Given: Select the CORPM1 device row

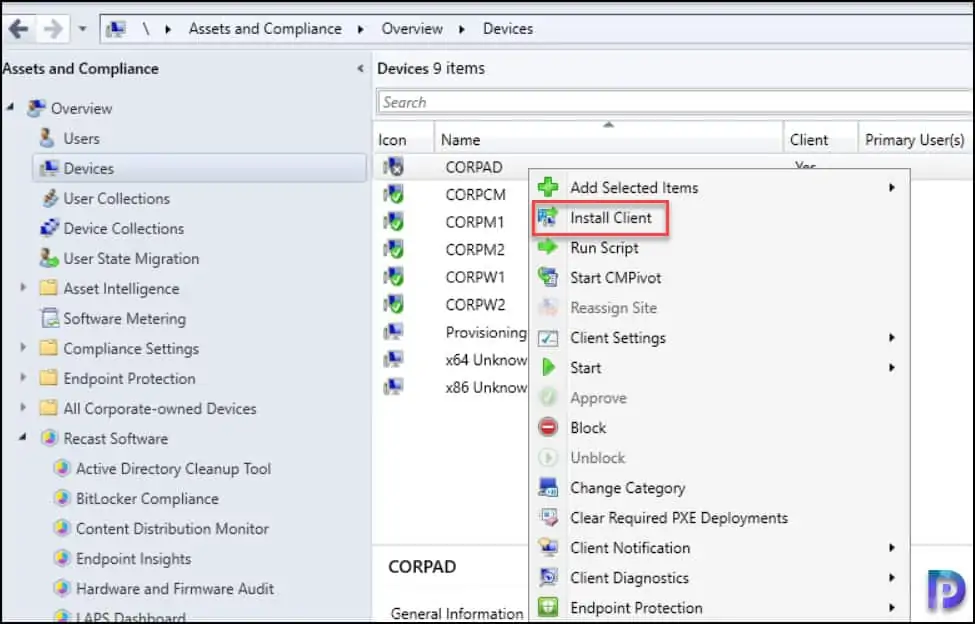Looking at the screenshot, I should [474, 222].
